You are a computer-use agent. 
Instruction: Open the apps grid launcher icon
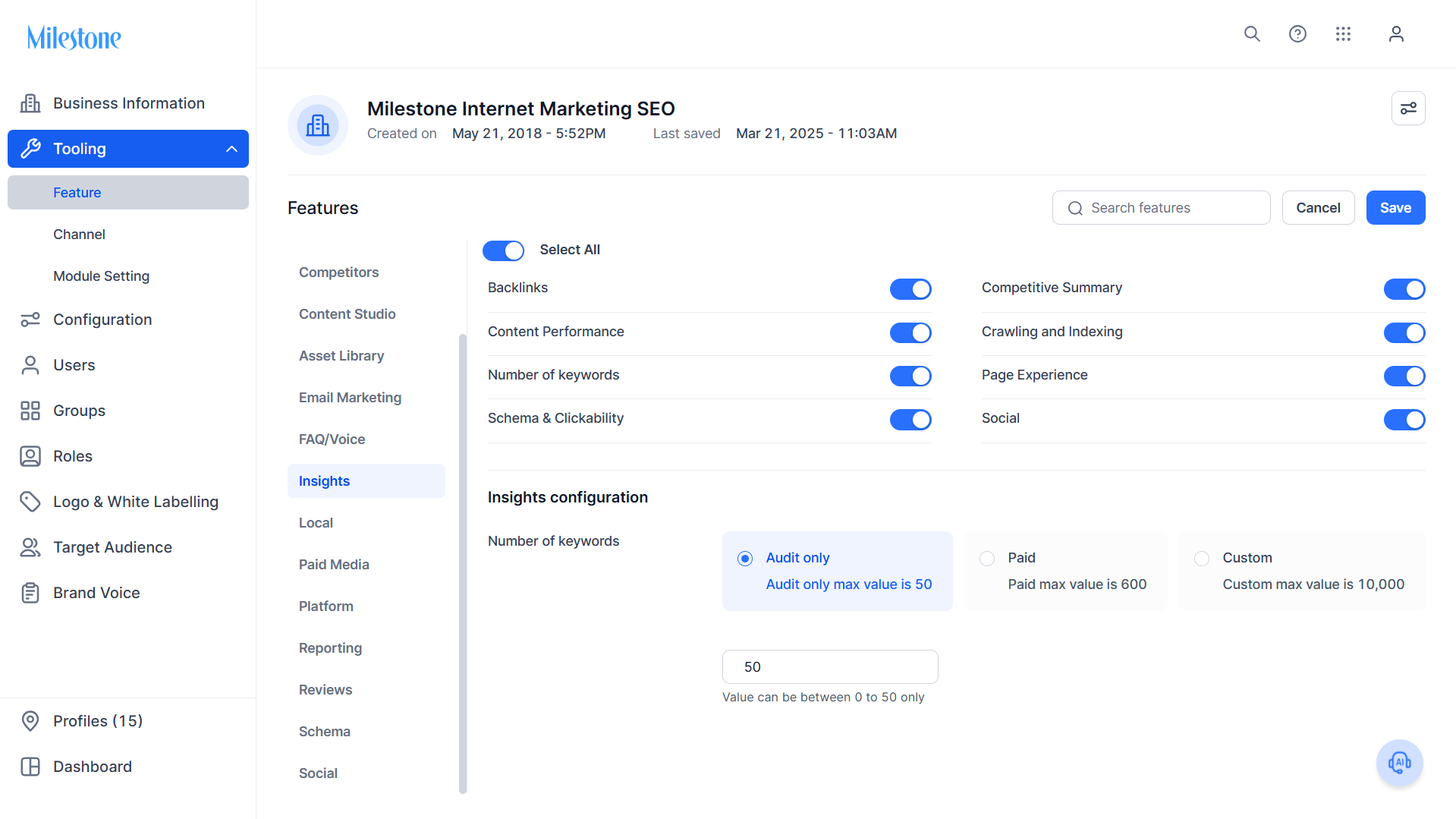(1343, 34)
